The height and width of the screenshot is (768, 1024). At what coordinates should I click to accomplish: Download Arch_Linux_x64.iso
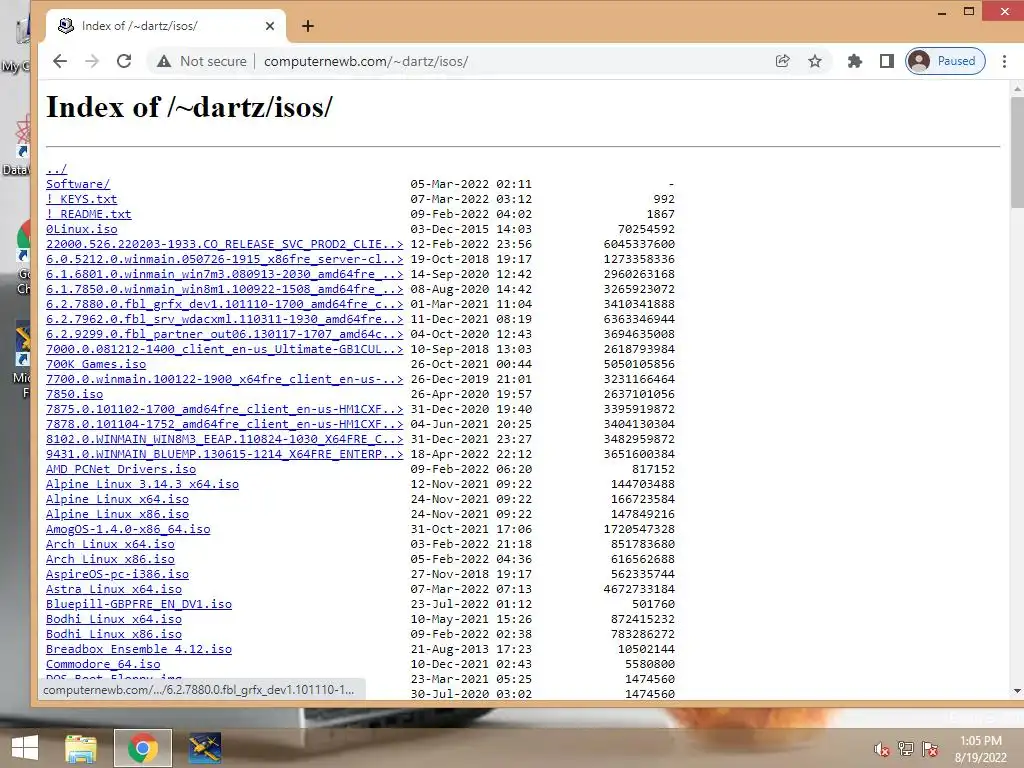point(110,545)
